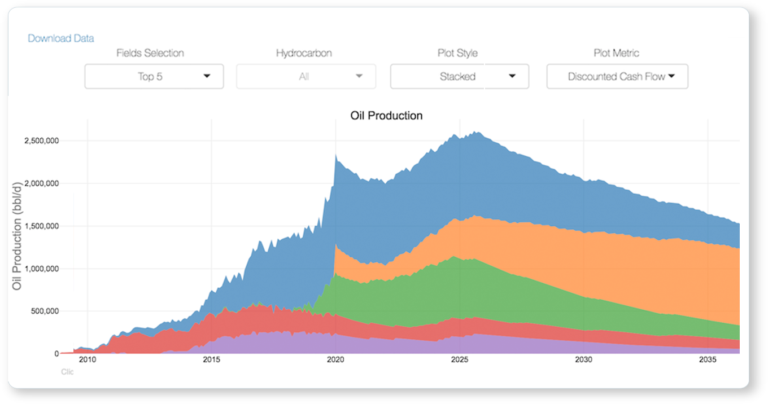This screenshot has width=768, height=404.
Task: Open the Fields Selection 'Top 5' dropdown
Action: click(x=153, y=76)
